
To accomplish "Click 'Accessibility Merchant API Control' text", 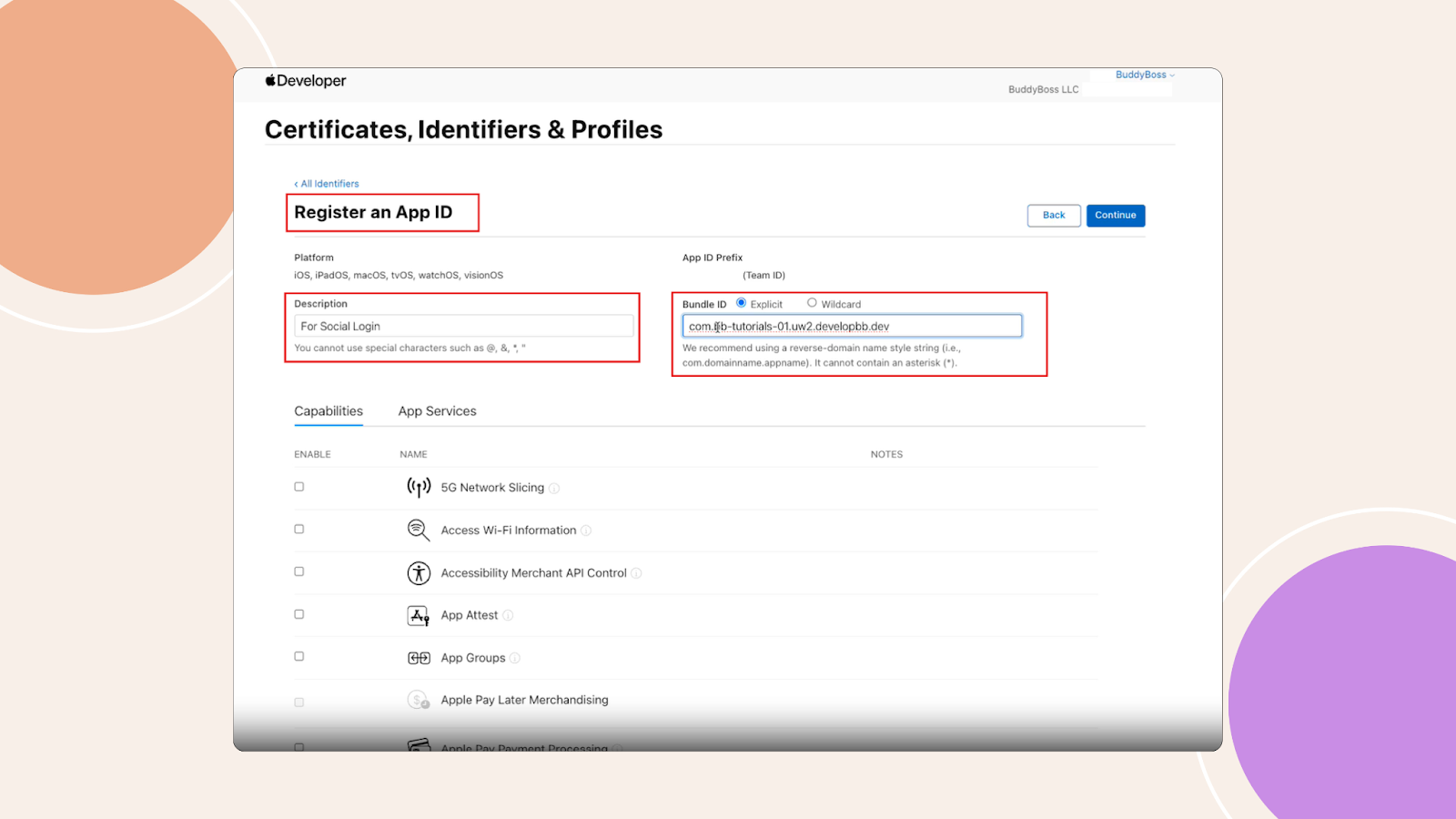I will click(x=534, y=573).
